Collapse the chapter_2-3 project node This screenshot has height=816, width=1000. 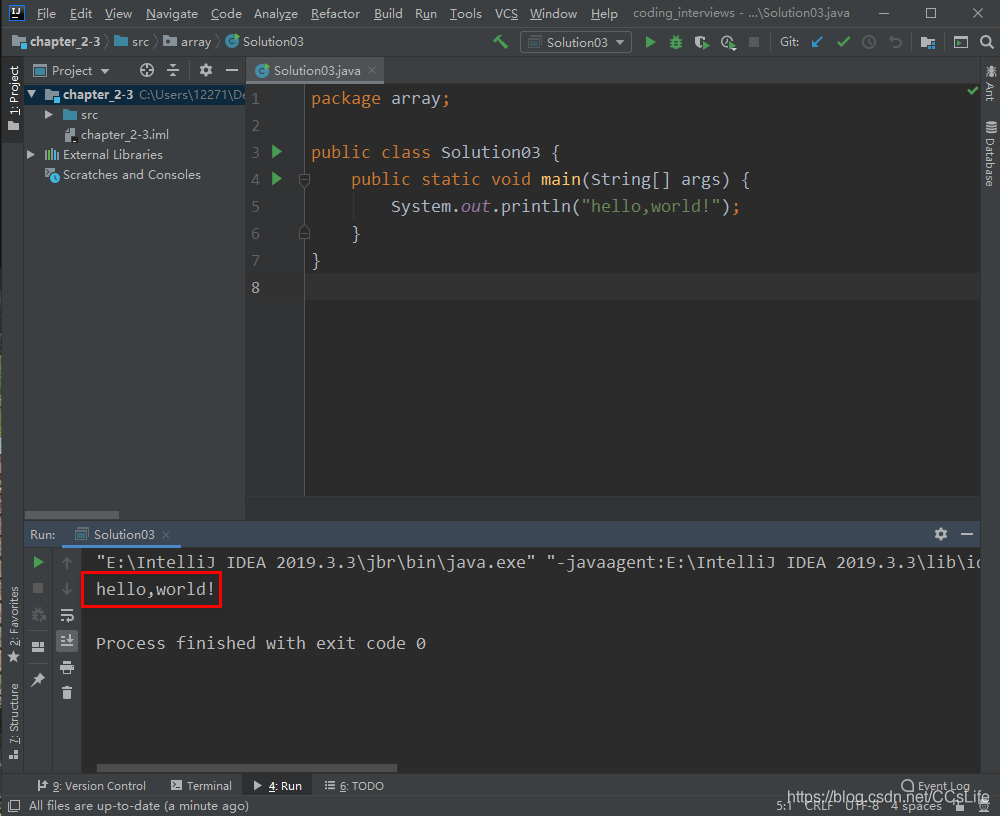tap(31, 94)
